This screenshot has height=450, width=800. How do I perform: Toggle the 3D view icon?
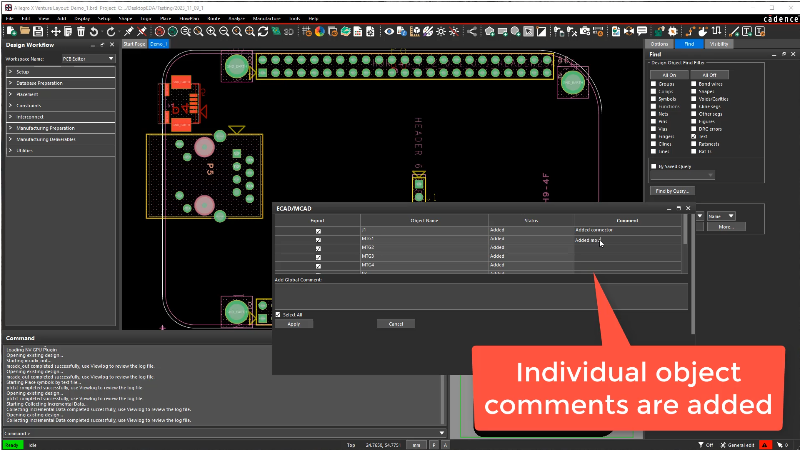click(x=285, y=31)
